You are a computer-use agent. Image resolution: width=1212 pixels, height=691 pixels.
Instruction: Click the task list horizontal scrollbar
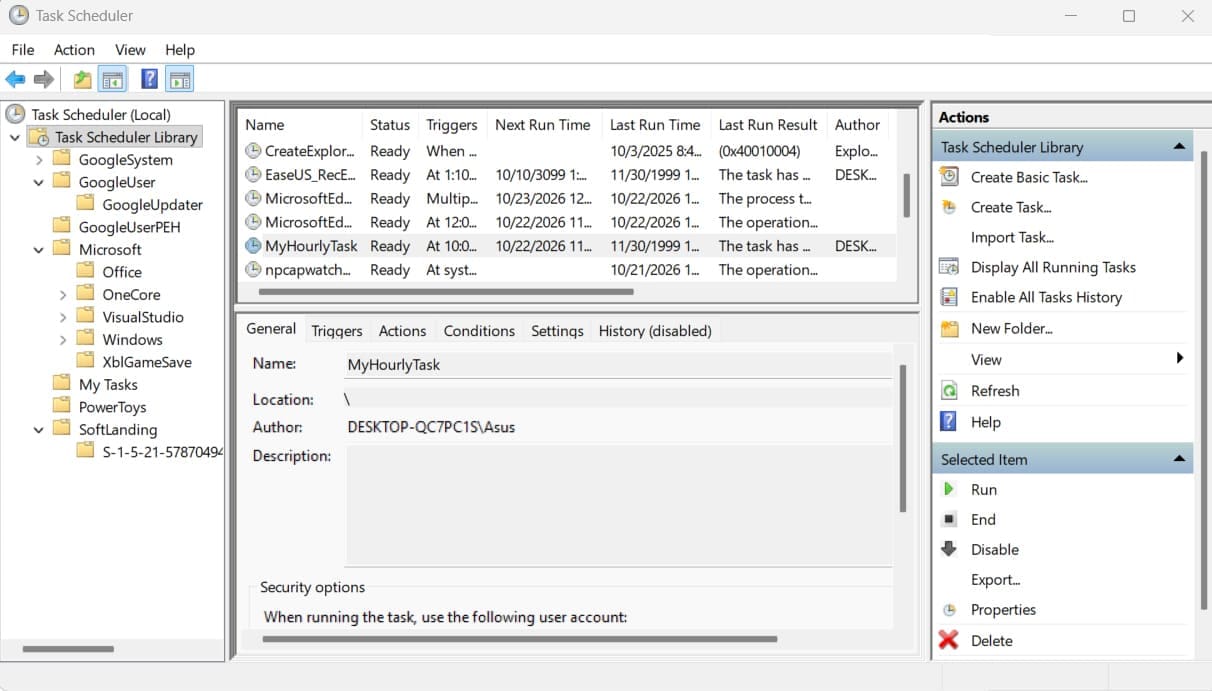click(446, 292)
